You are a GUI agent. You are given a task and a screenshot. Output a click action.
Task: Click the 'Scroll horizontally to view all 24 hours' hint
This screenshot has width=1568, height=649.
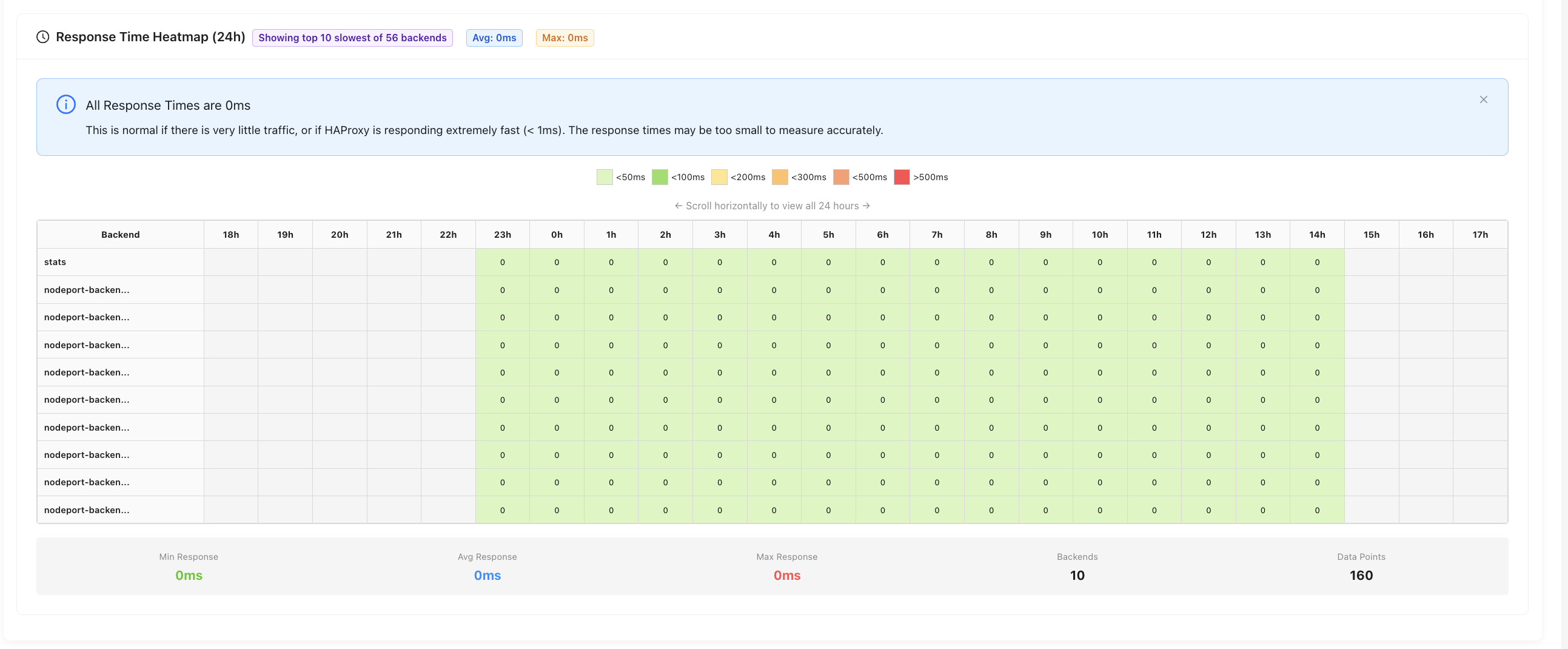[x=772, y=206]
